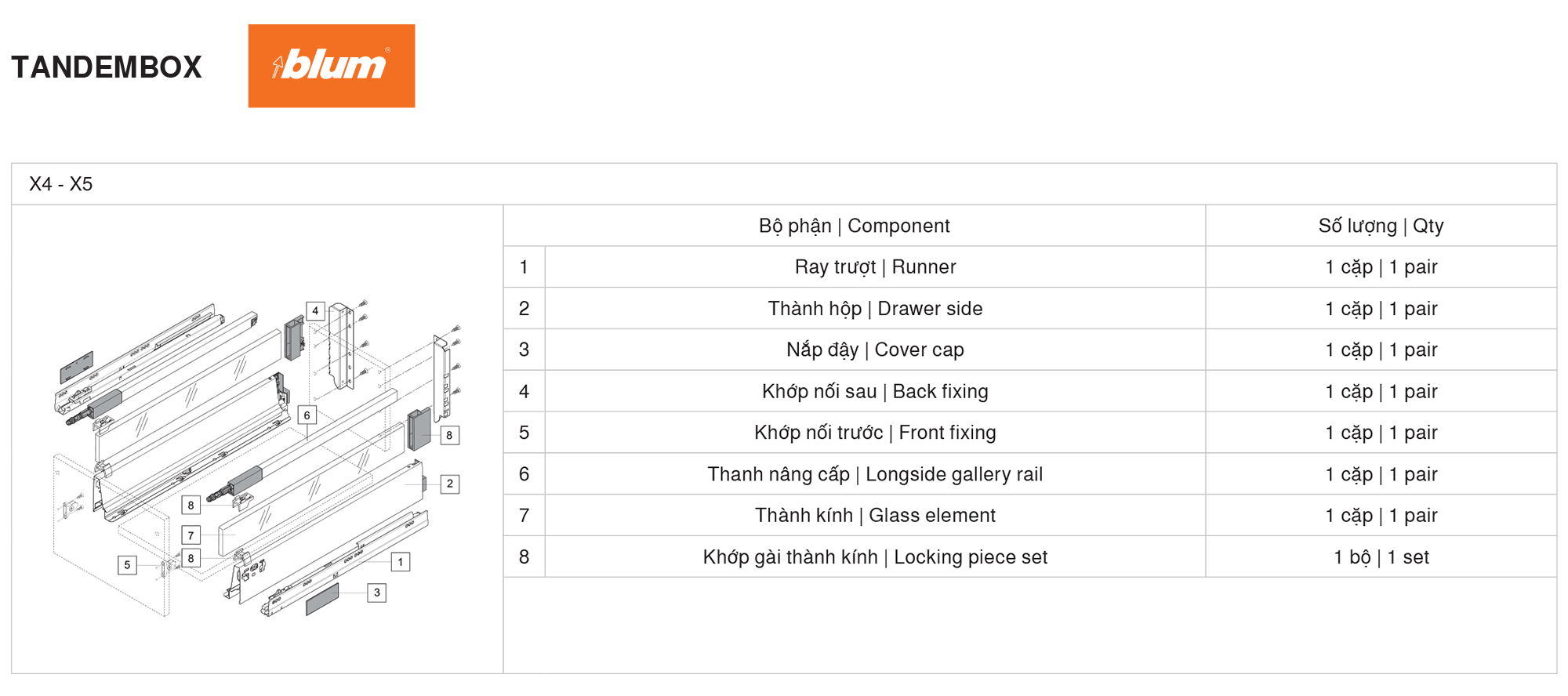Select the Thành kính | Glass element row

click(1030, 516)
